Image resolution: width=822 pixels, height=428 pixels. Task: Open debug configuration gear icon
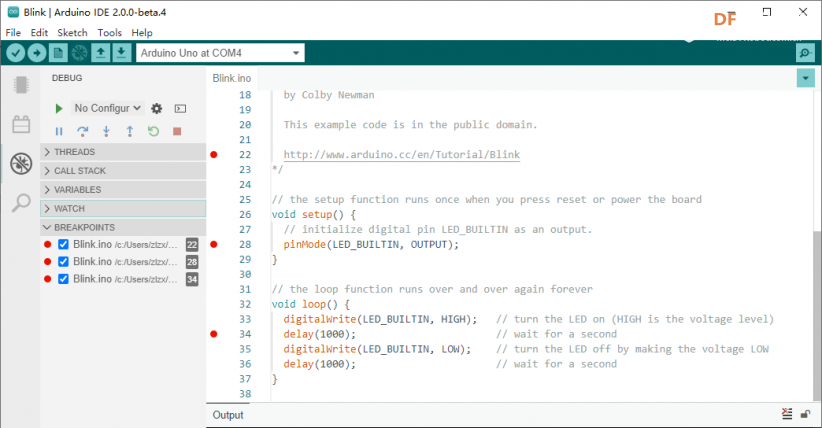[x=157, y=109]
